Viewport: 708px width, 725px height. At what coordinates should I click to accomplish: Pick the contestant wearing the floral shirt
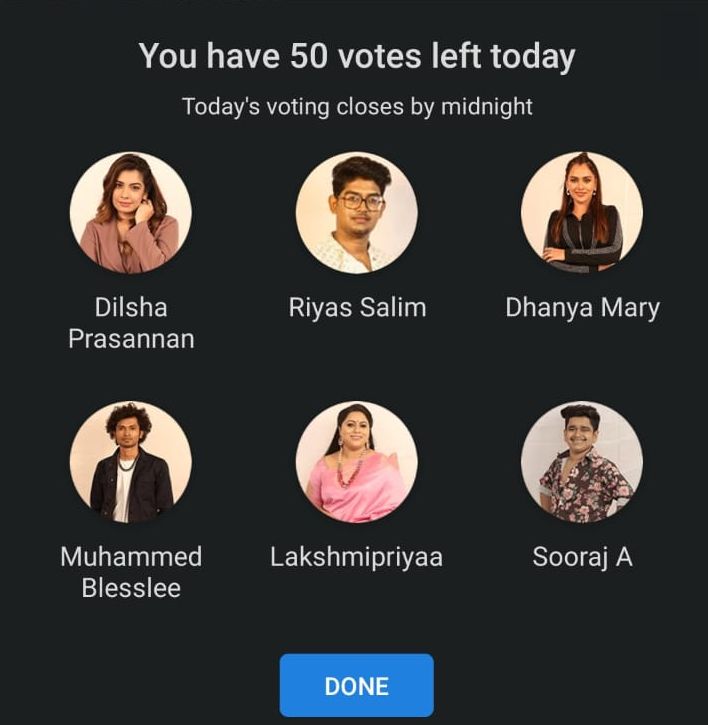click(x=582, y=462)
